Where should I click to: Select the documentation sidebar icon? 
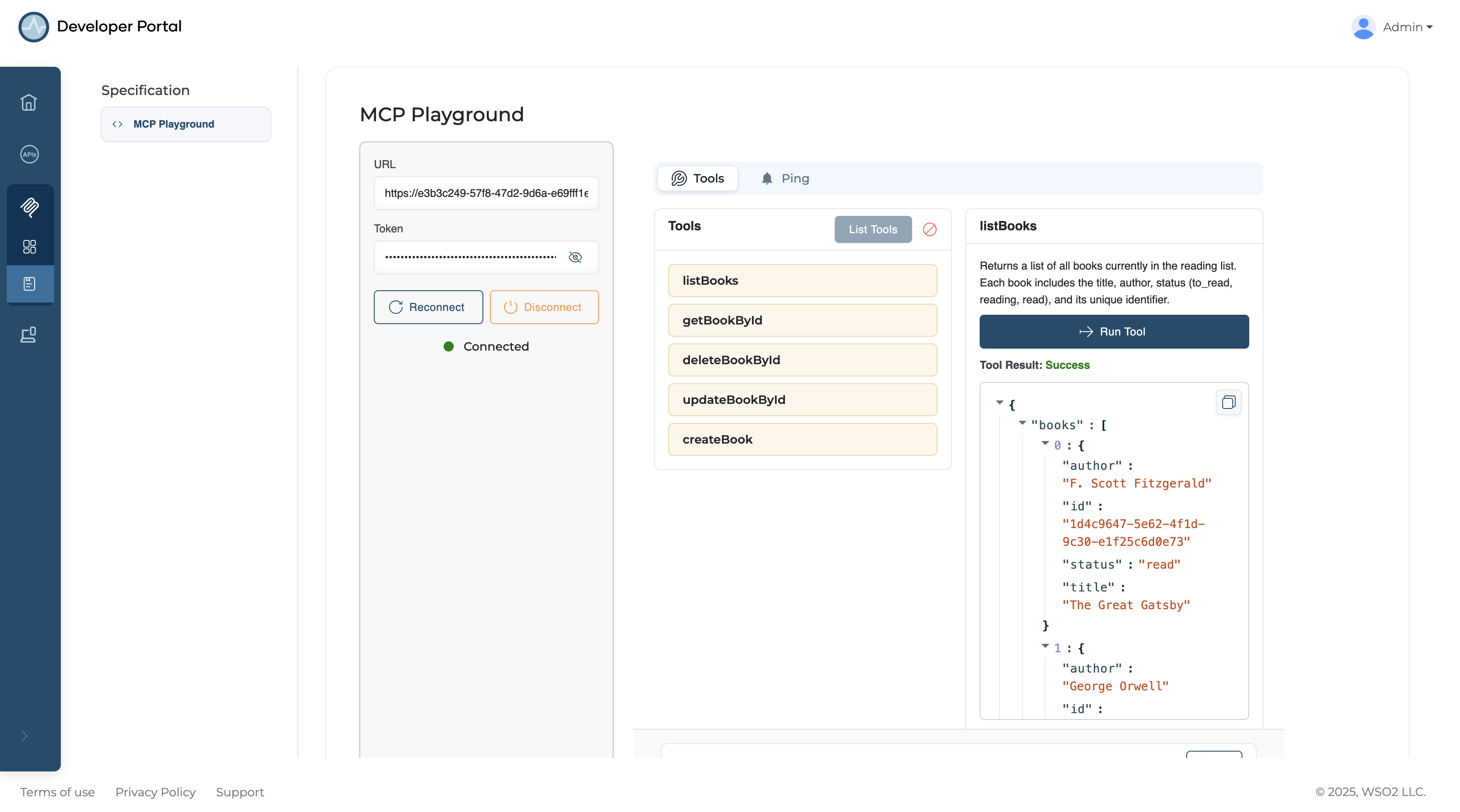[x=30, y=284]
